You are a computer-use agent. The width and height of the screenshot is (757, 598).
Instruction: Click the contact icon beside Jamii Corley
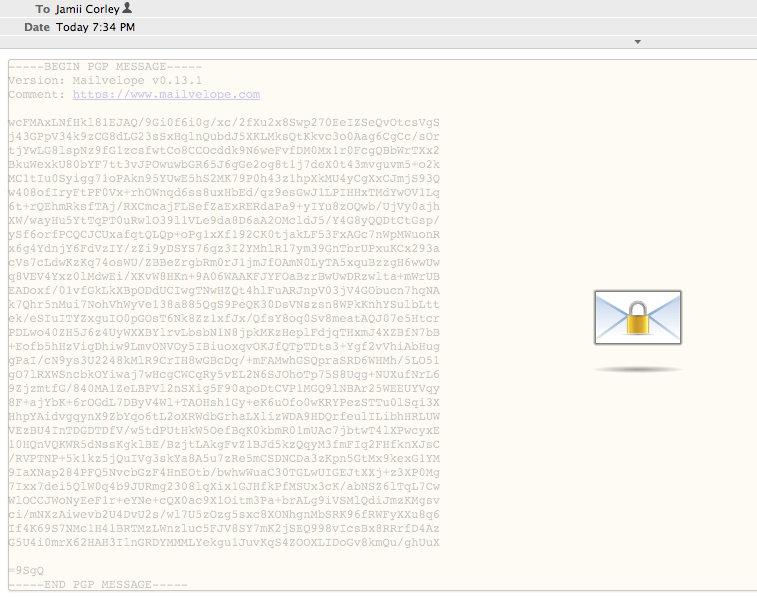click(127, 8)
